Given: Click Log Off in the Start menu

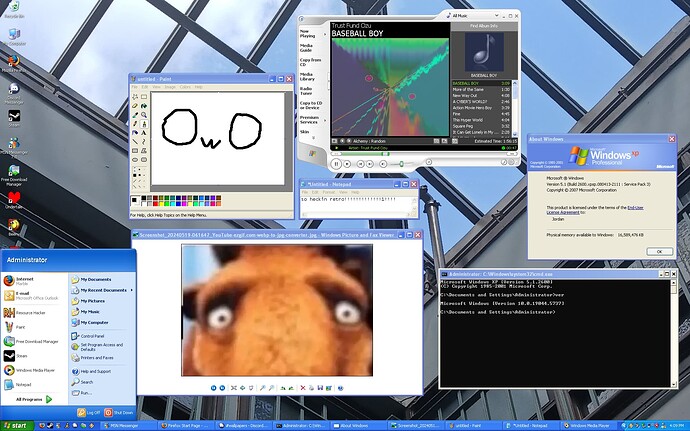Looking at the screenshot, I should tap(88, 413).
